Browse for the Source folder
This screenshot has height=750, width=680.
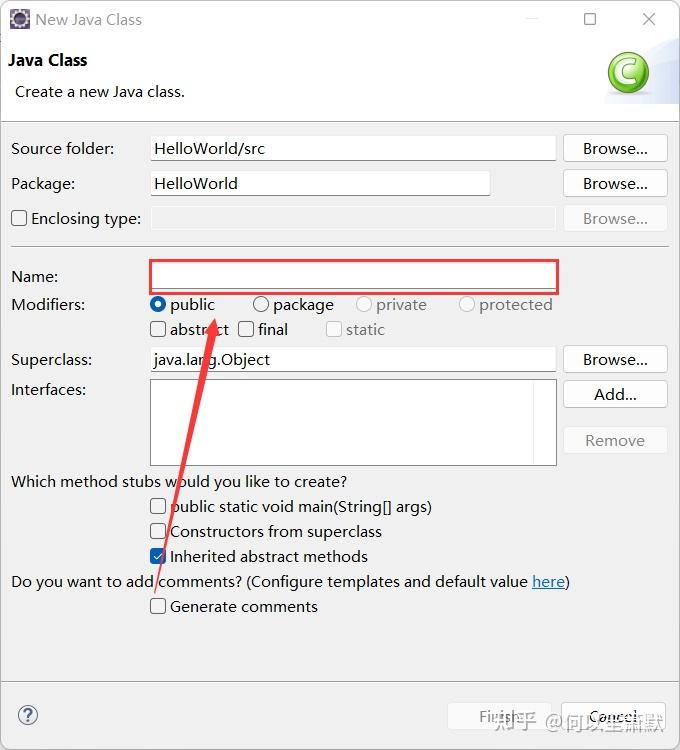(615, 148)
